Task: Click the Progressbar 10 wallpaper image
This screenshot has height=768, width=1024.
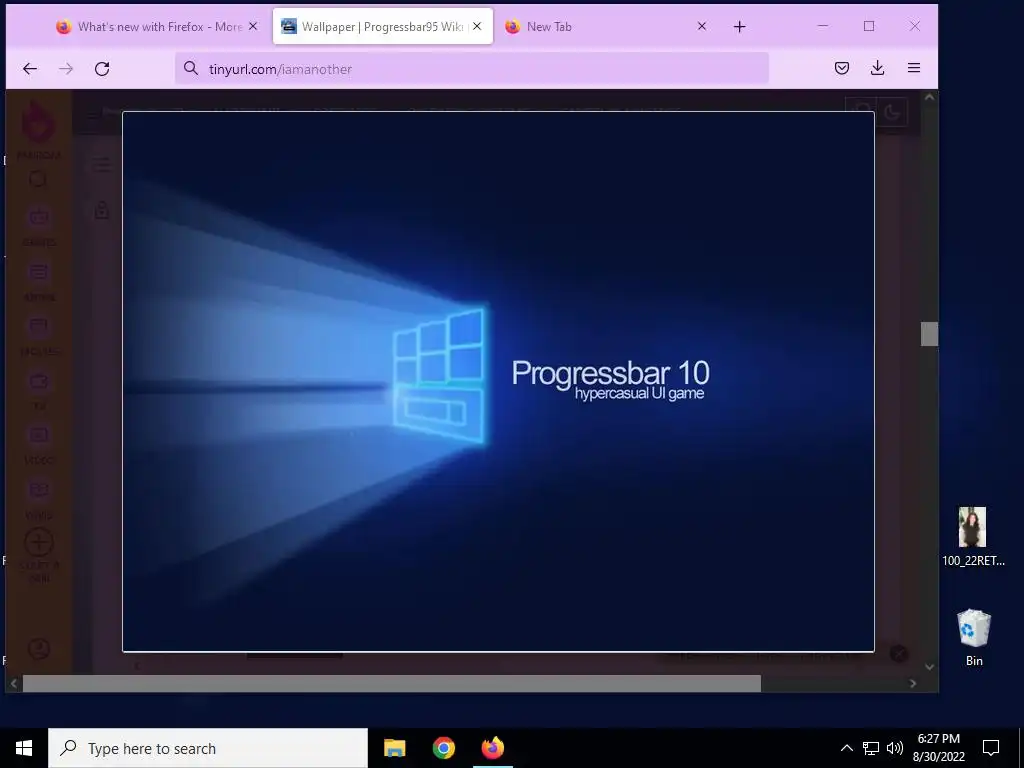Action: pyautogui.click(x=498, y=382)
